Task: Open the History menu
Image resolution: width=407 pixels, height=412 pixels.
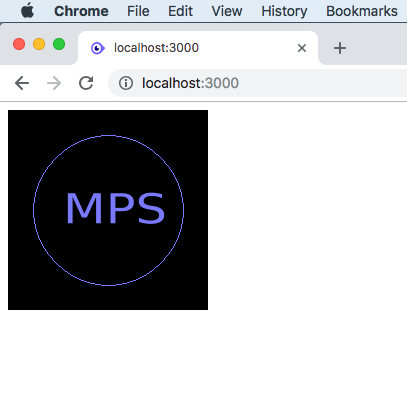Action: point(284,11)
